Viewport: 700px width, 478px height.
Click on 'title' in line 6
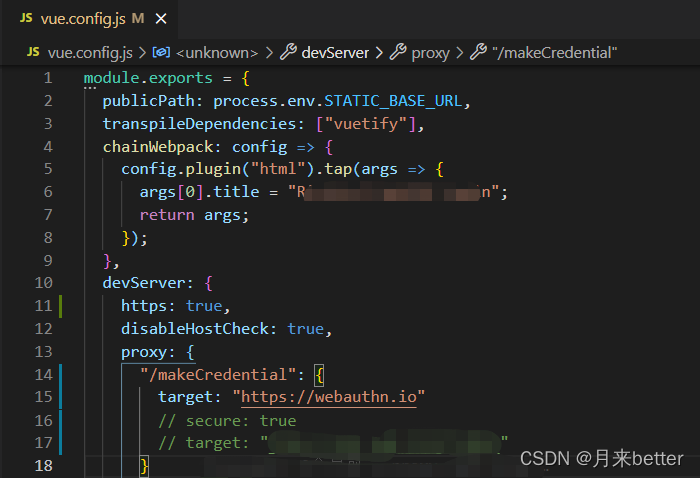[x=236, y=192]
